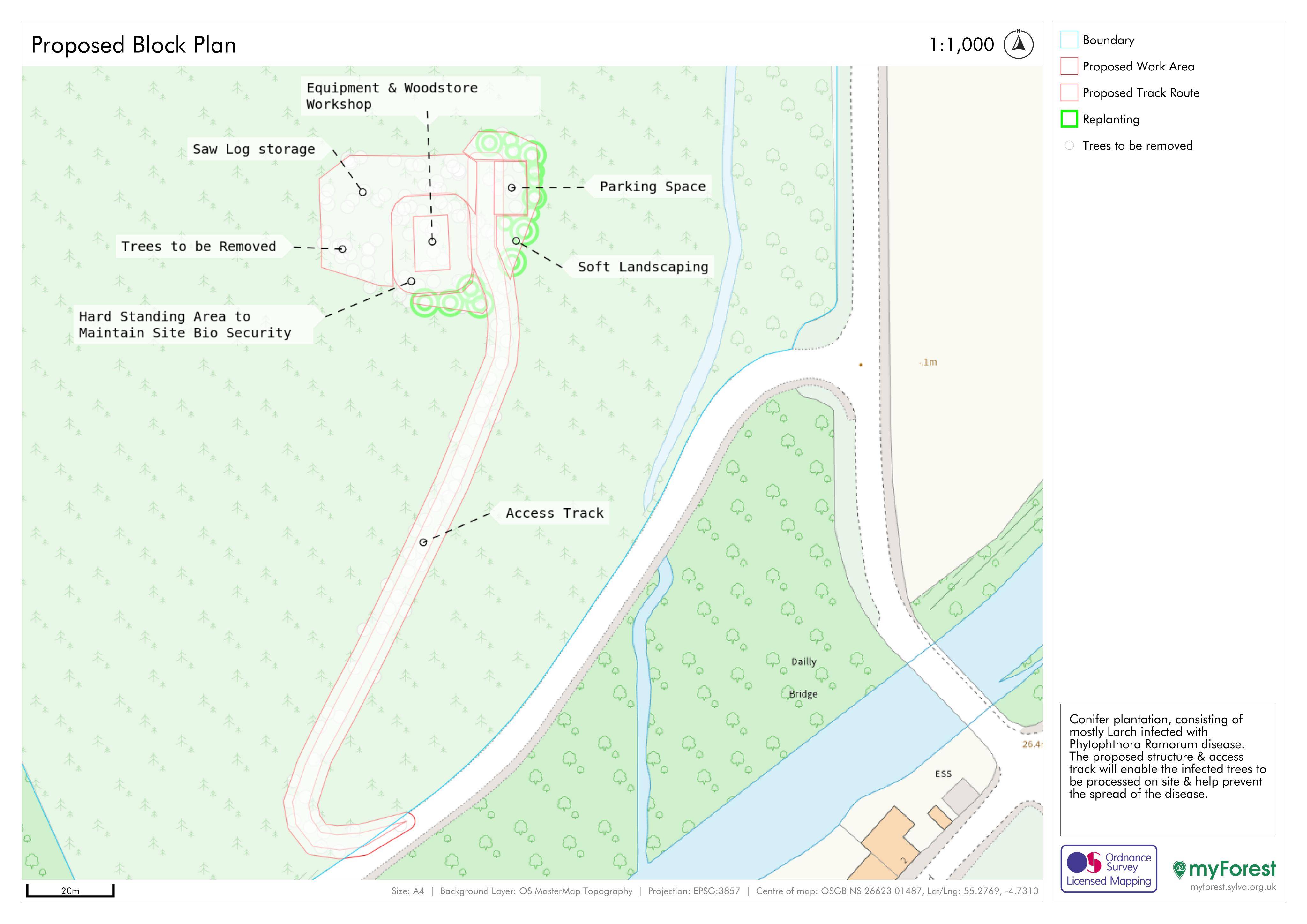Click the 'Parking Space' label
This screenshot has height=924, width=1307.
pyautogui.click(x=652, y=187)
